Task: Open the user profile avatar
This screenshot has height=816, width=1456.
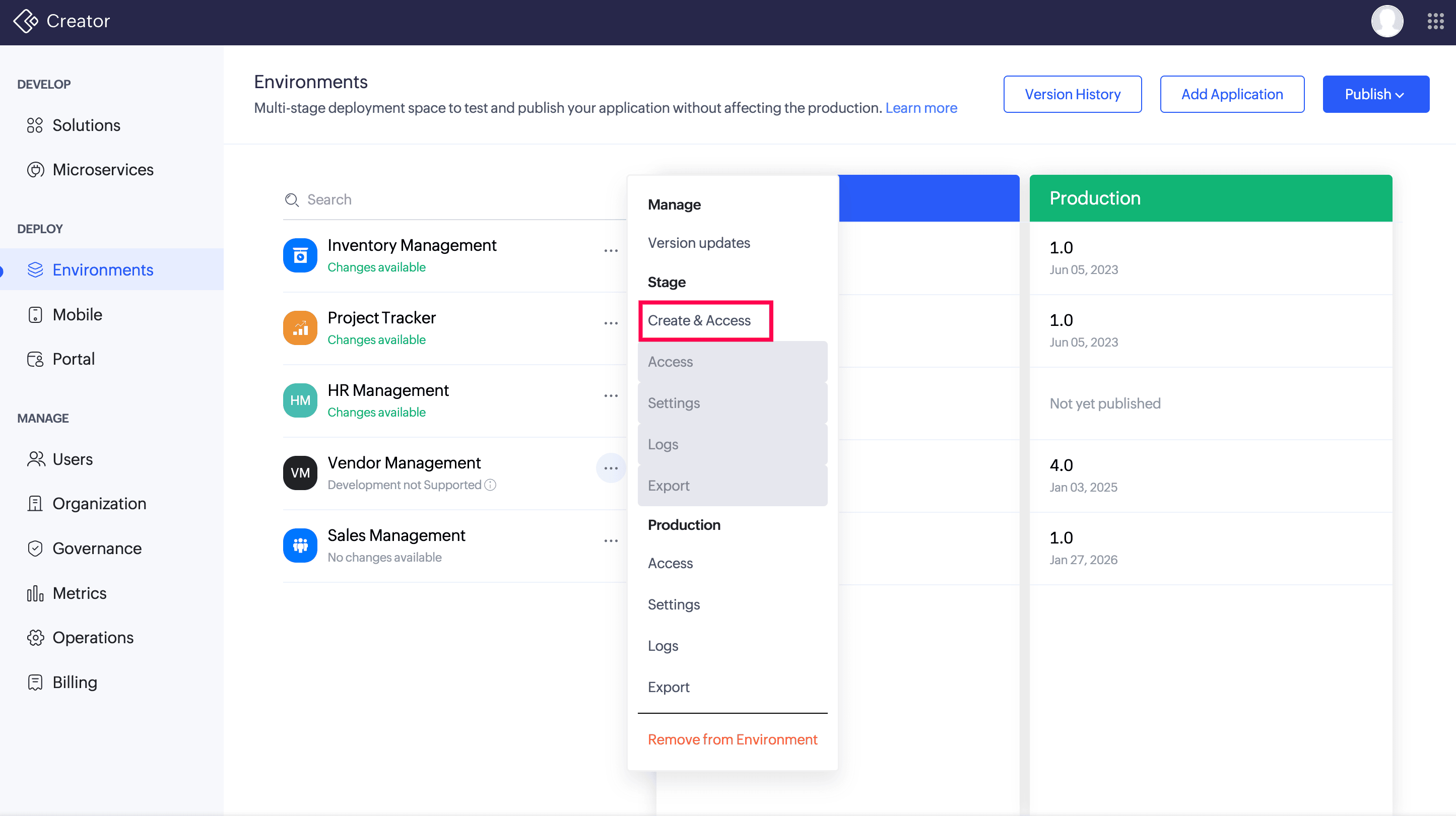Action: pos(1387,21)
